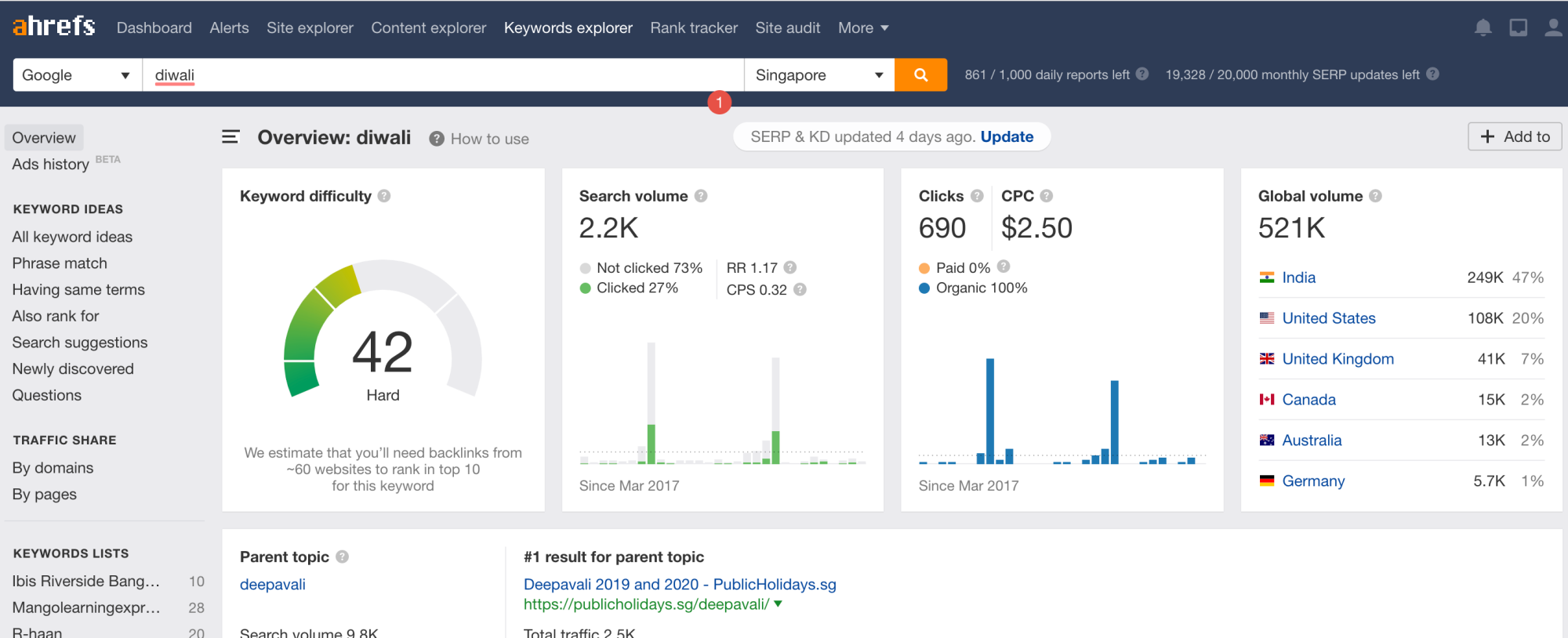Expand the More menu in top navigation
Screen dimensions: 1568x638
click(863, 27)
